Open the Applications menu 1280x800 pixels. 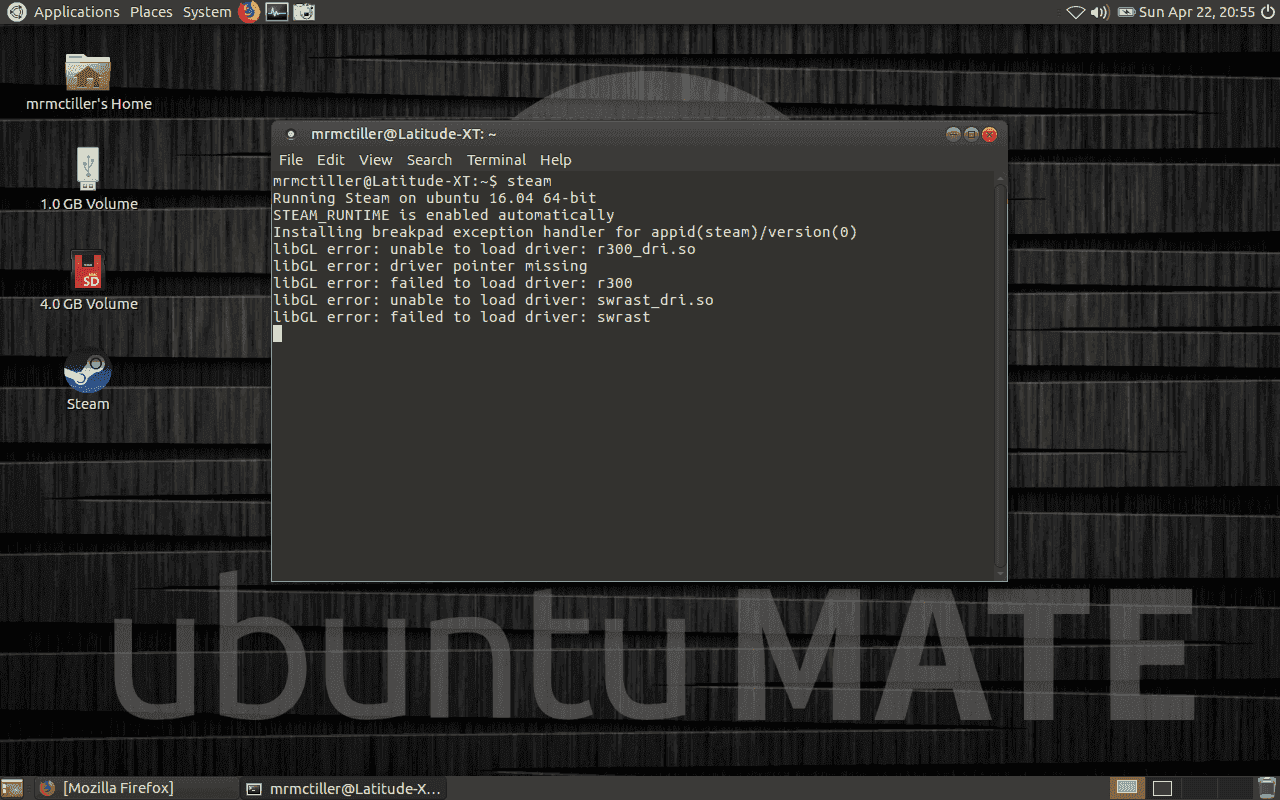click(x=77, y=12)
